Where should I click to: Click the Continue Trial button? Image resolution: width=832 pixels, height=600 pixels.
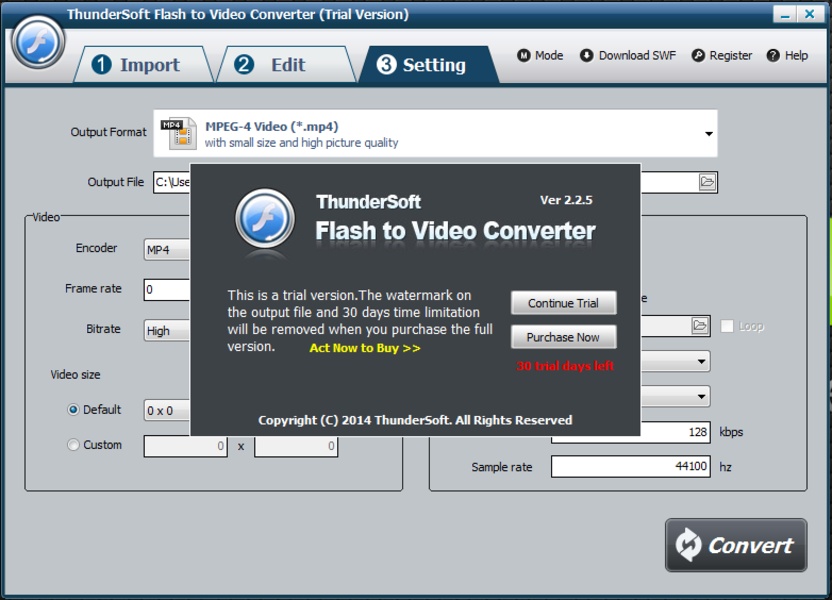click(x=564, y=303)
